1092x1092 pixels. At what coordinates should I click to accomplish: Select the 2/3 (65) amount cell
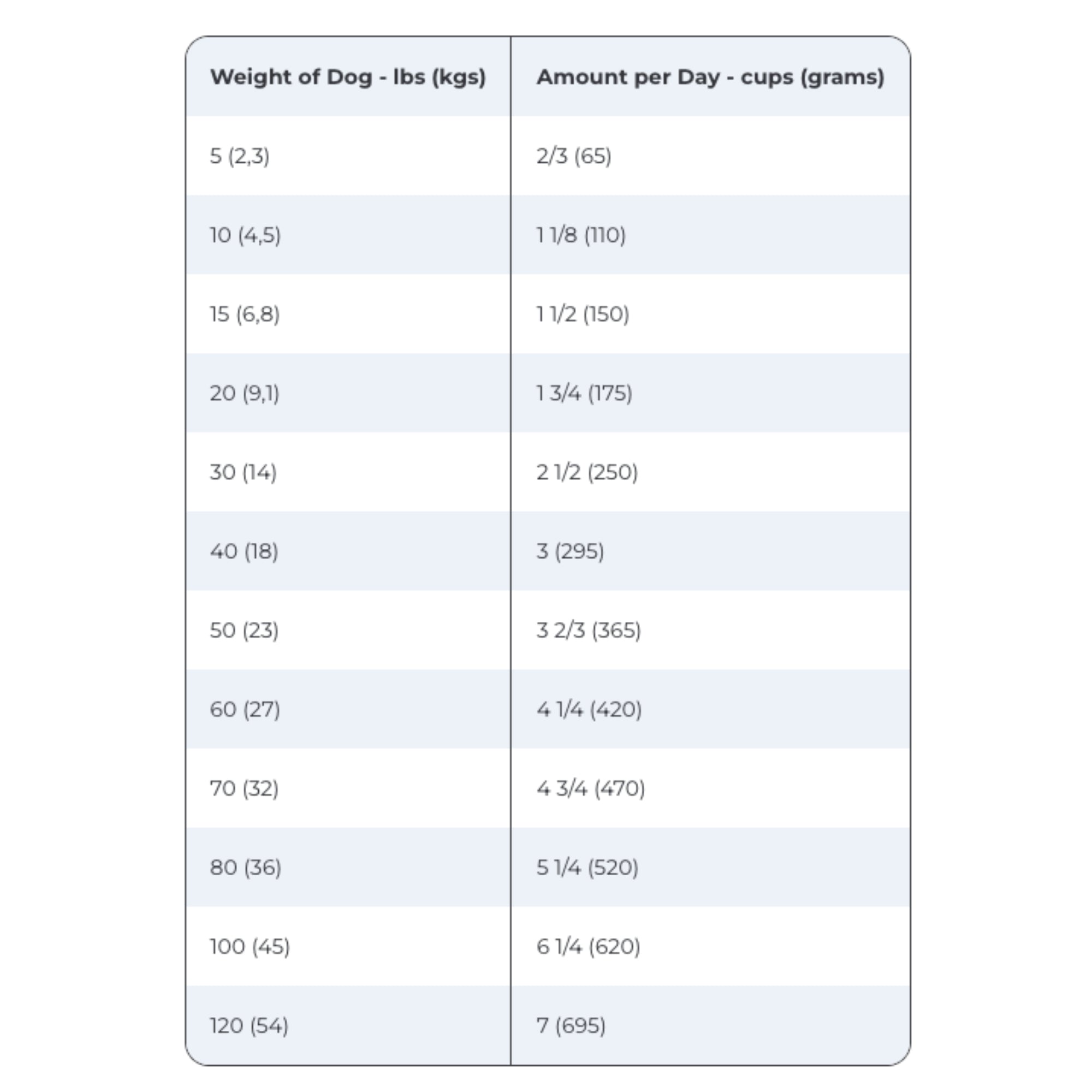574,156
